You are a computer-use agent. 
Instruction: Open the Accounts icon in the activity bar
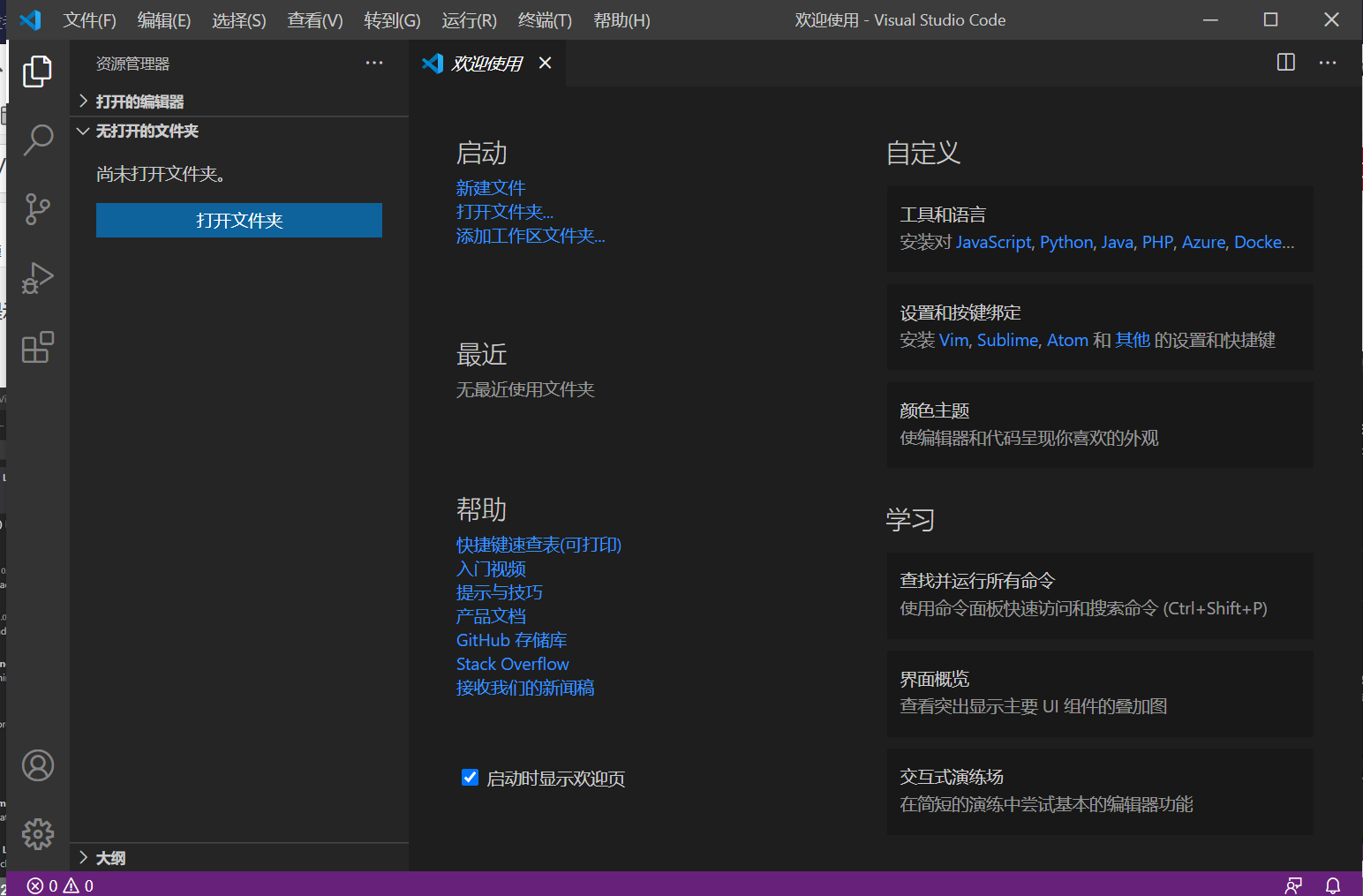pos(38,765)
